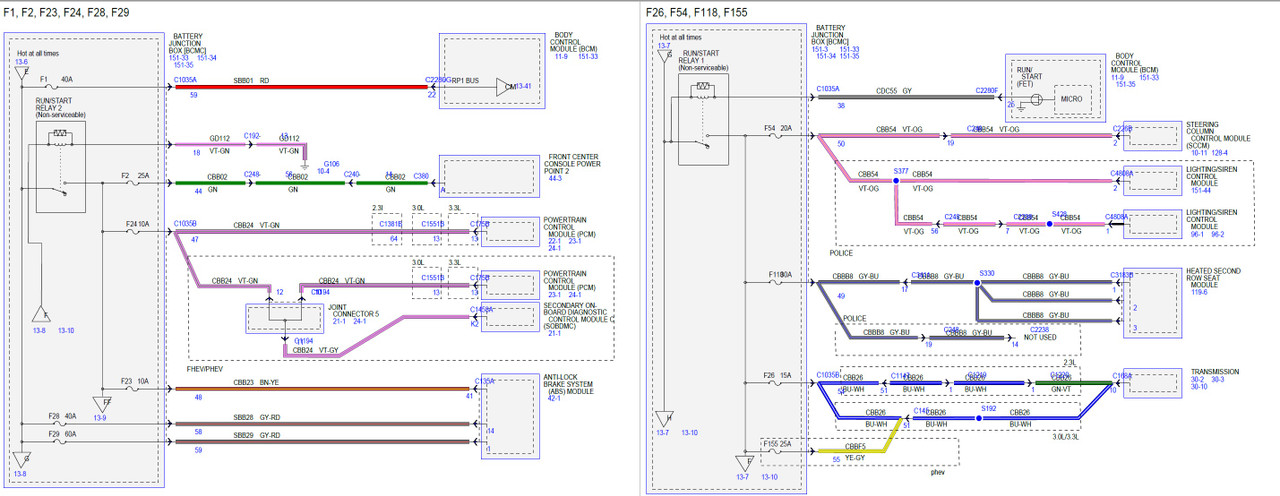
Task: Open the 30-2 link under Transmission
Action: pyautogui.click(x=1199, y=379)
